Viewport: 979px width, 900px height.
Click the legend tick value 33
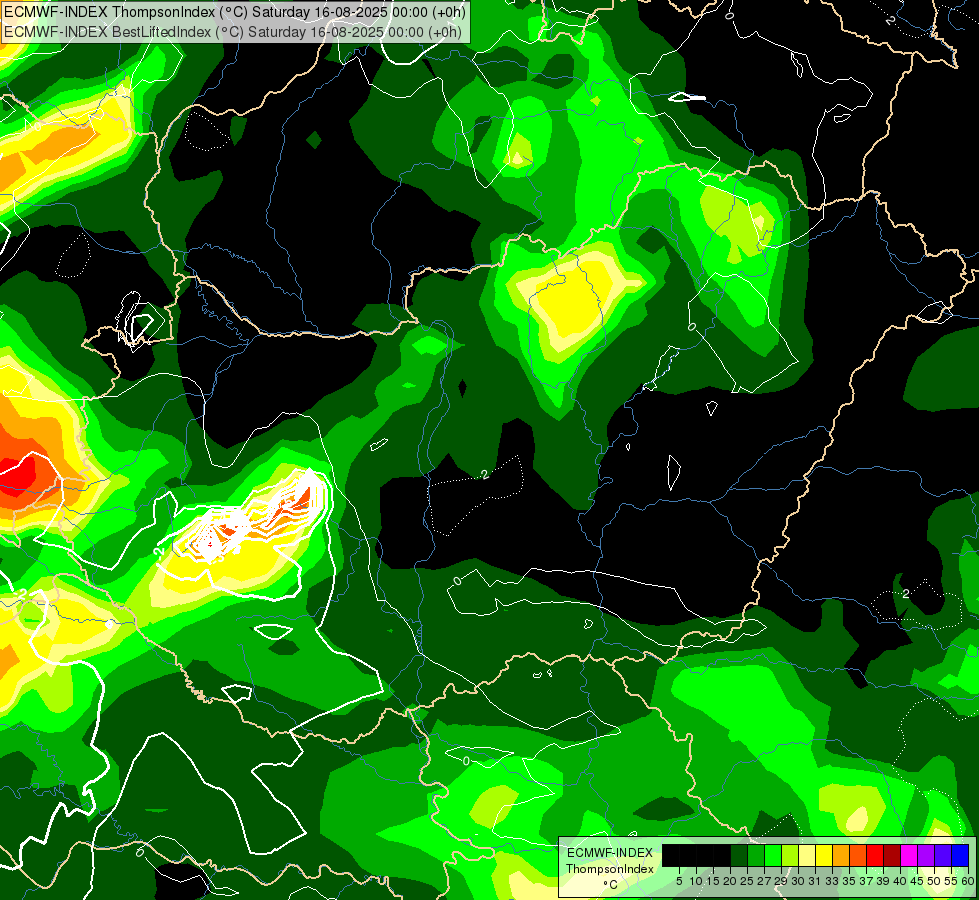(832, 881)
